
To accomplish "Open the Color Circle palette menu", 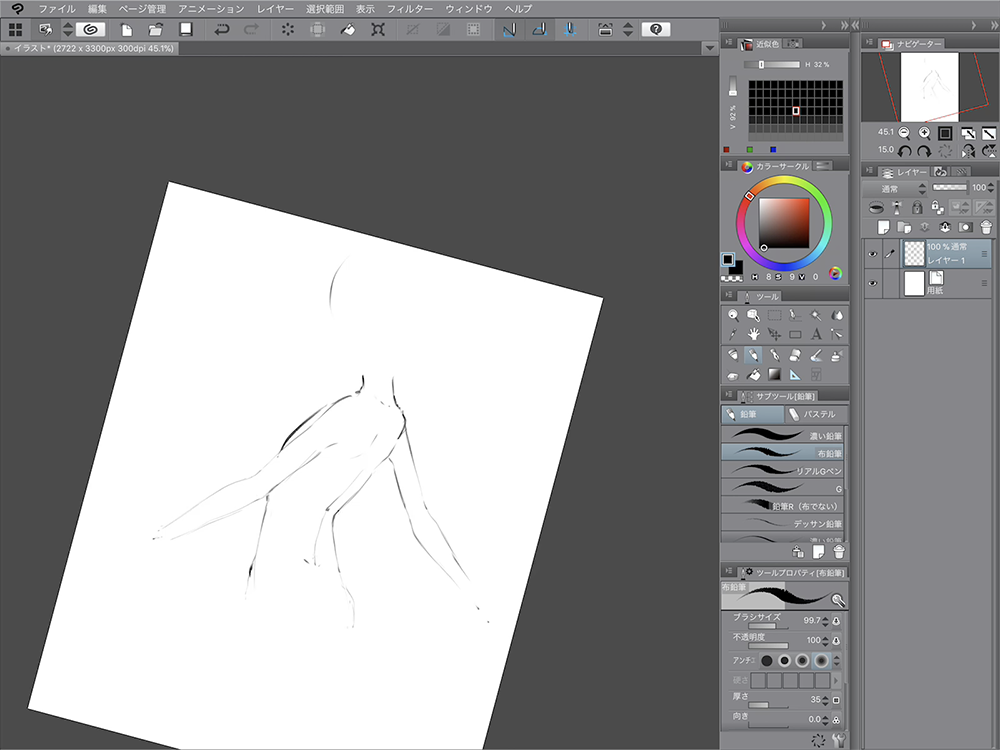I will 728,165.
